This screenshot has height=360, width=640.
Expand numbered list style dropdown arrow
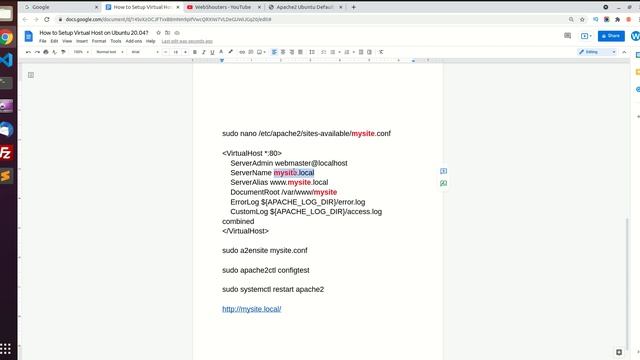[x=353, y=52]
